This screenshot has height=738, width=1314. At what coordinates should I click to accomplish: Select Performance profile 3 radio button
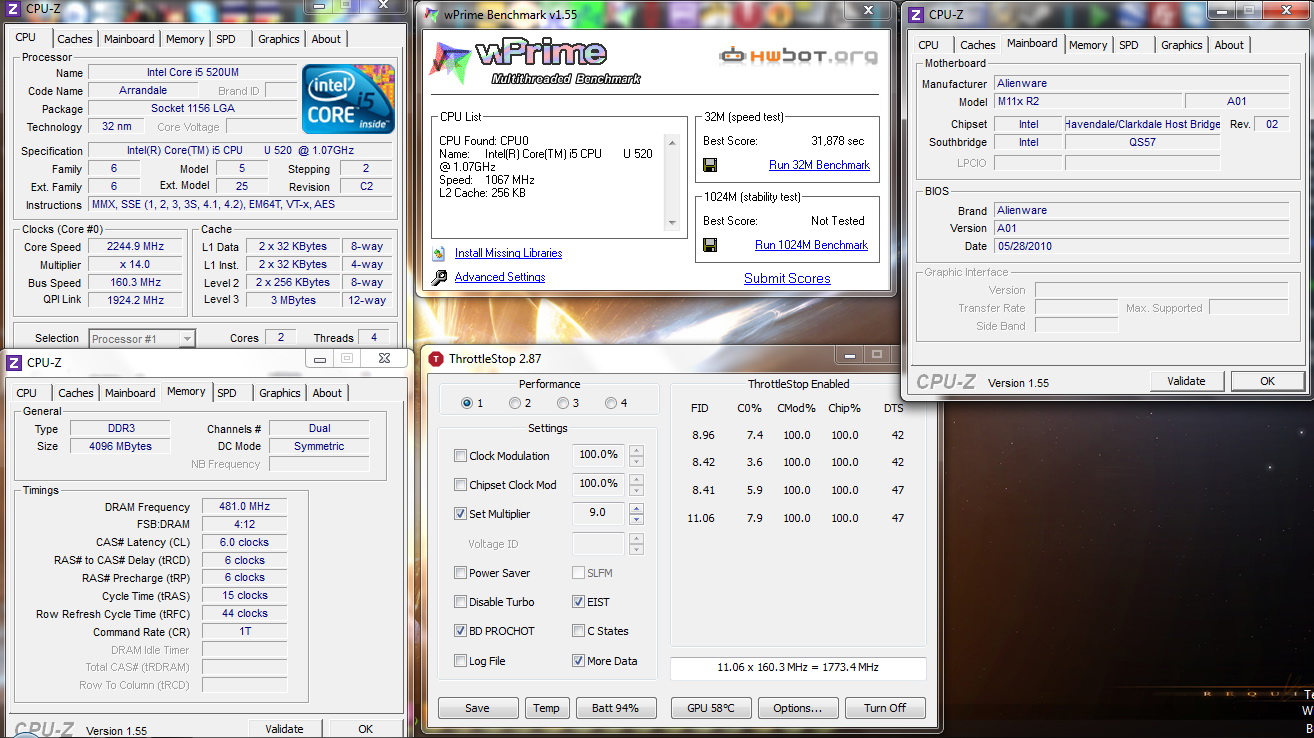[563, 403]
